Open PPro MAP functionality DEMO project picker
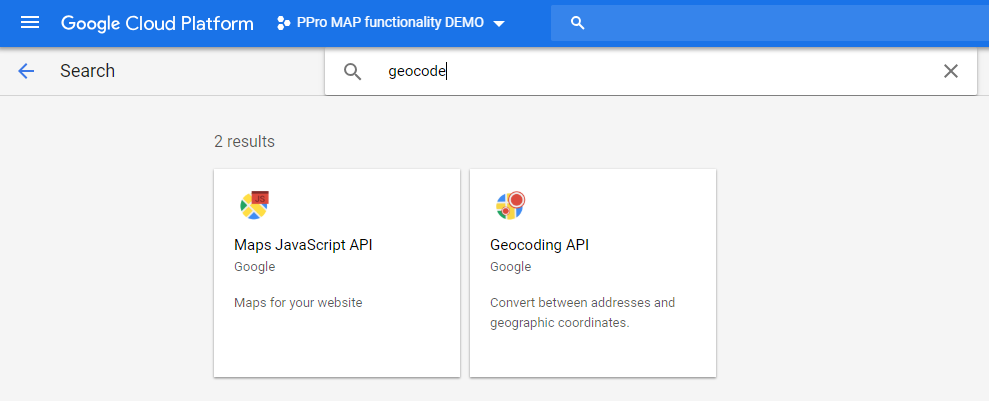The height and width of the screenshot is (401, 989). (x=391, y=23)
